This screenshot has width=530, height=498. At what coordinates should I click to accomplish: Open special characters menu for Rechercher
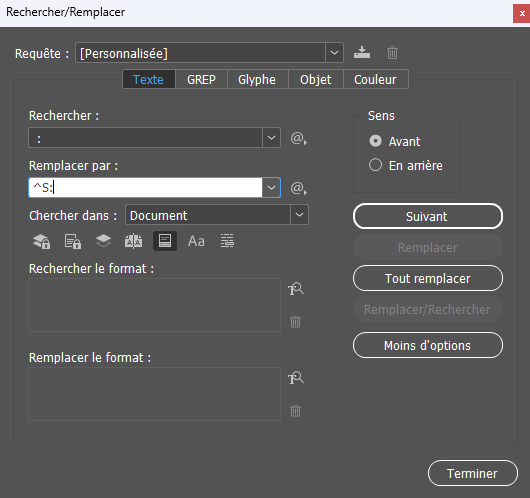click(x=298, y=138)
